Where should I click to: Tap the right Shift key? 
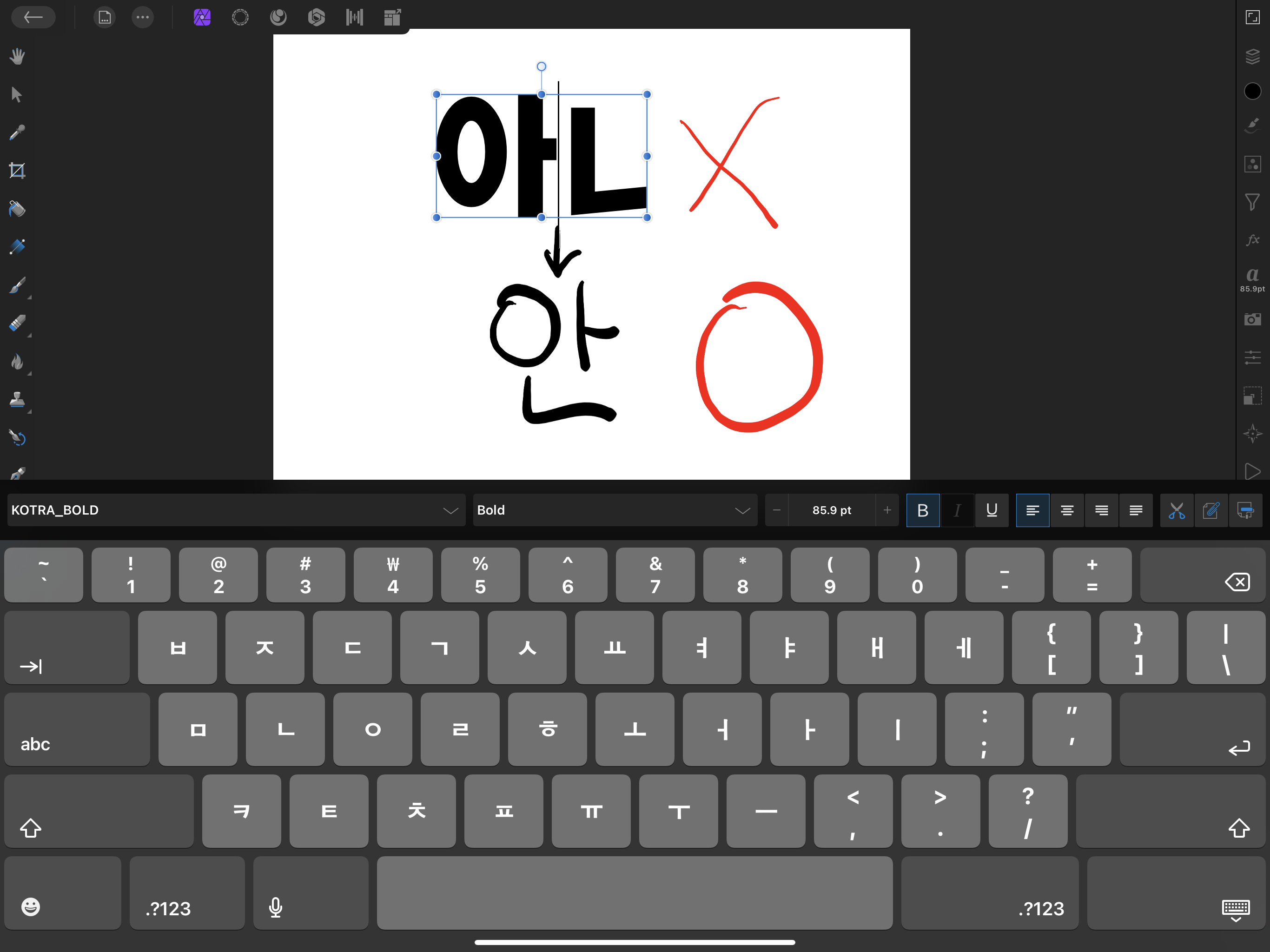click(1170, 811)
